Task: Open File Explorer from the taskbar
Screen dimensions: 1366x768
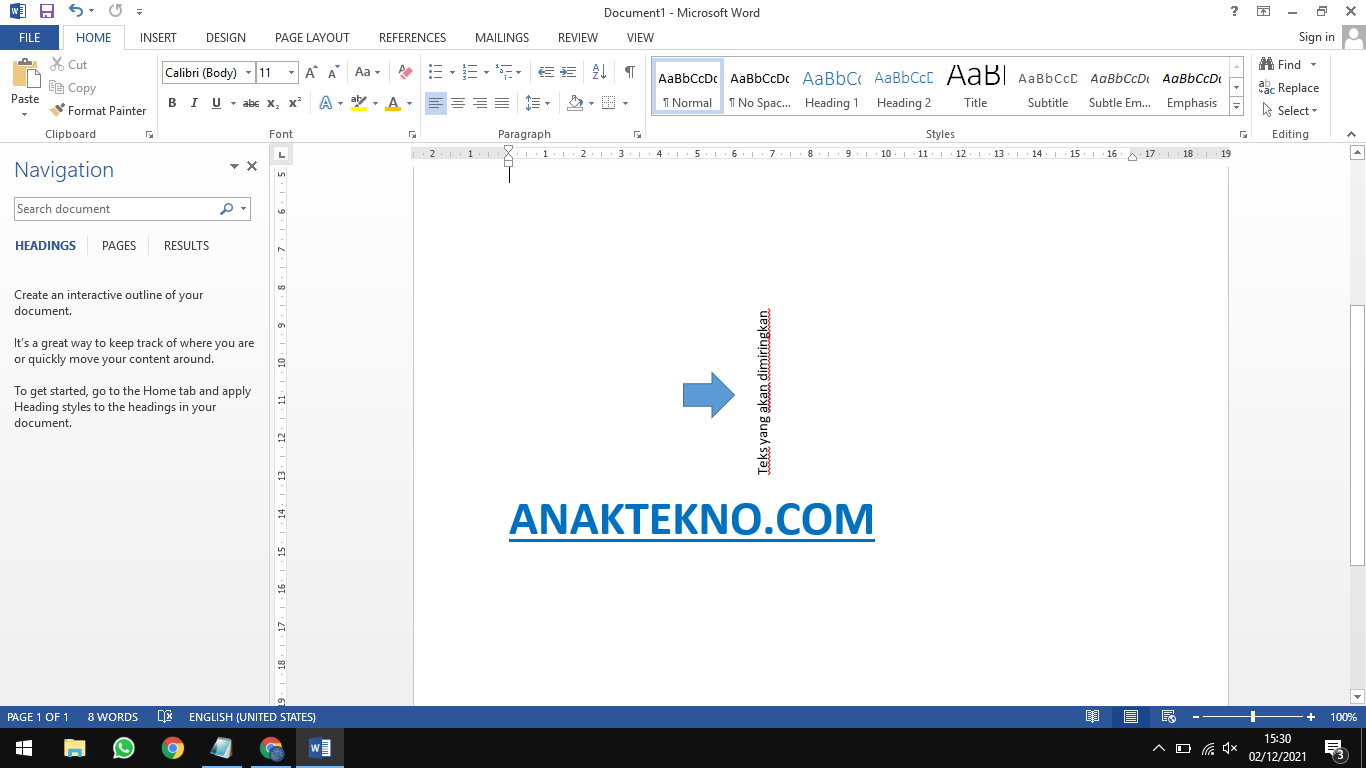Action: (x=75, y=748)
